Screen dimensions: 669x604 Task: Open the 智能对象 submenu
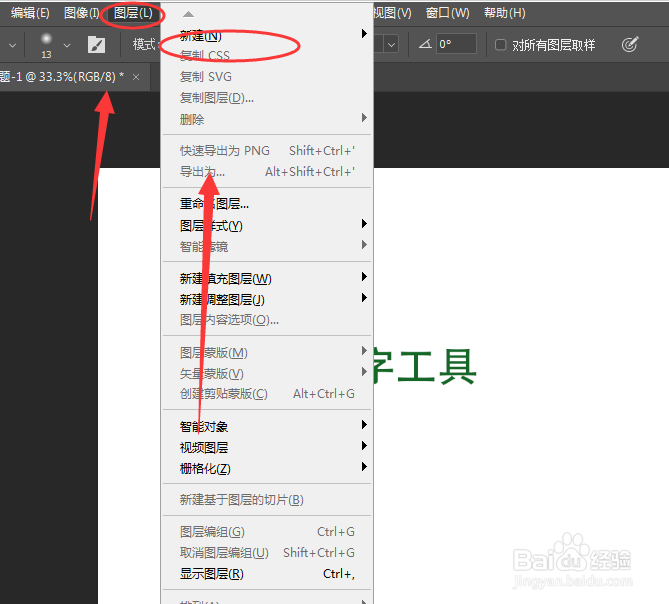pos(267,426)
